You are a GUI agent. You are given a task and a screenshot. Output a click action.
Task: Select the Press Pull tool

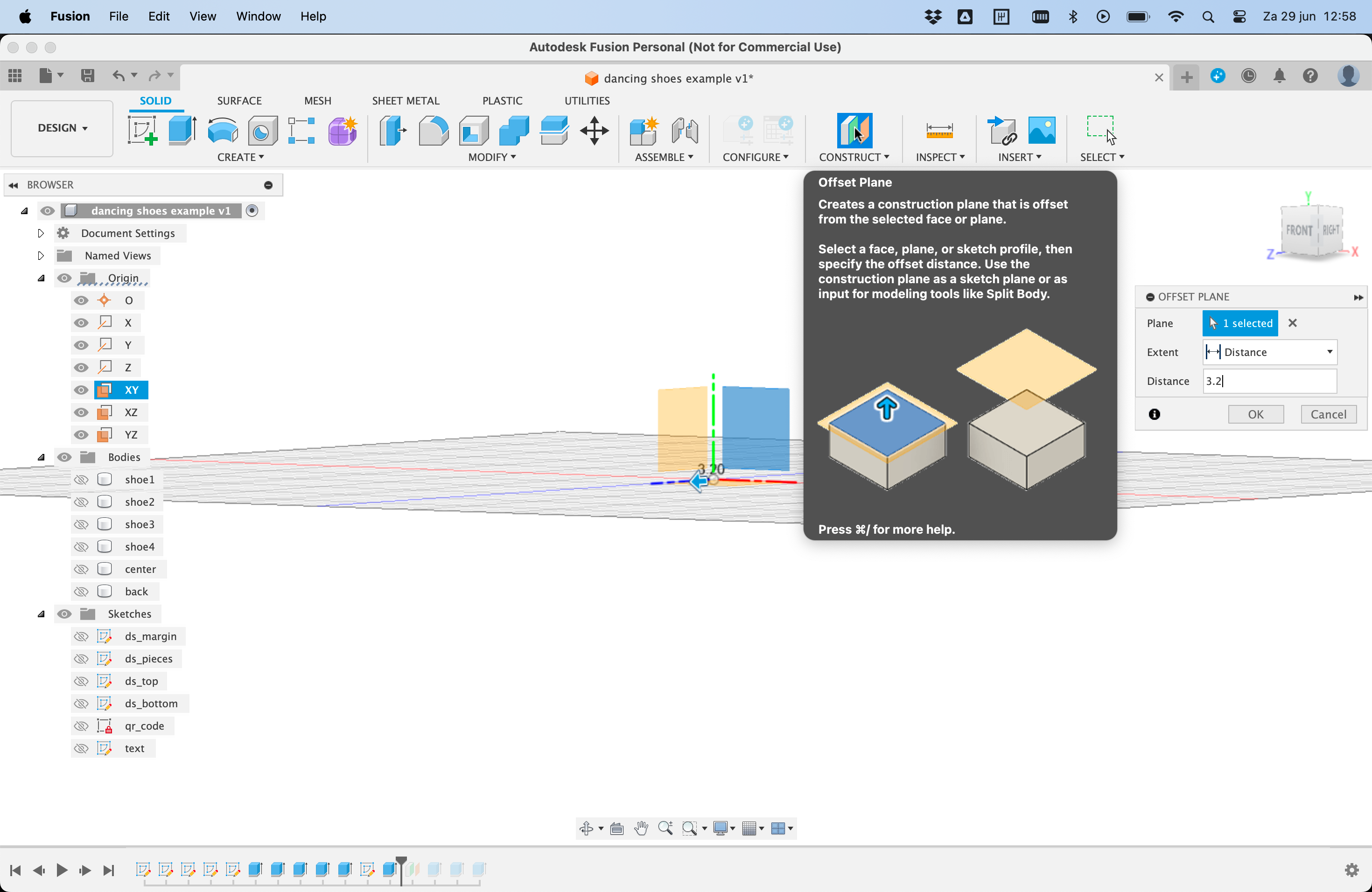[393, 130]
